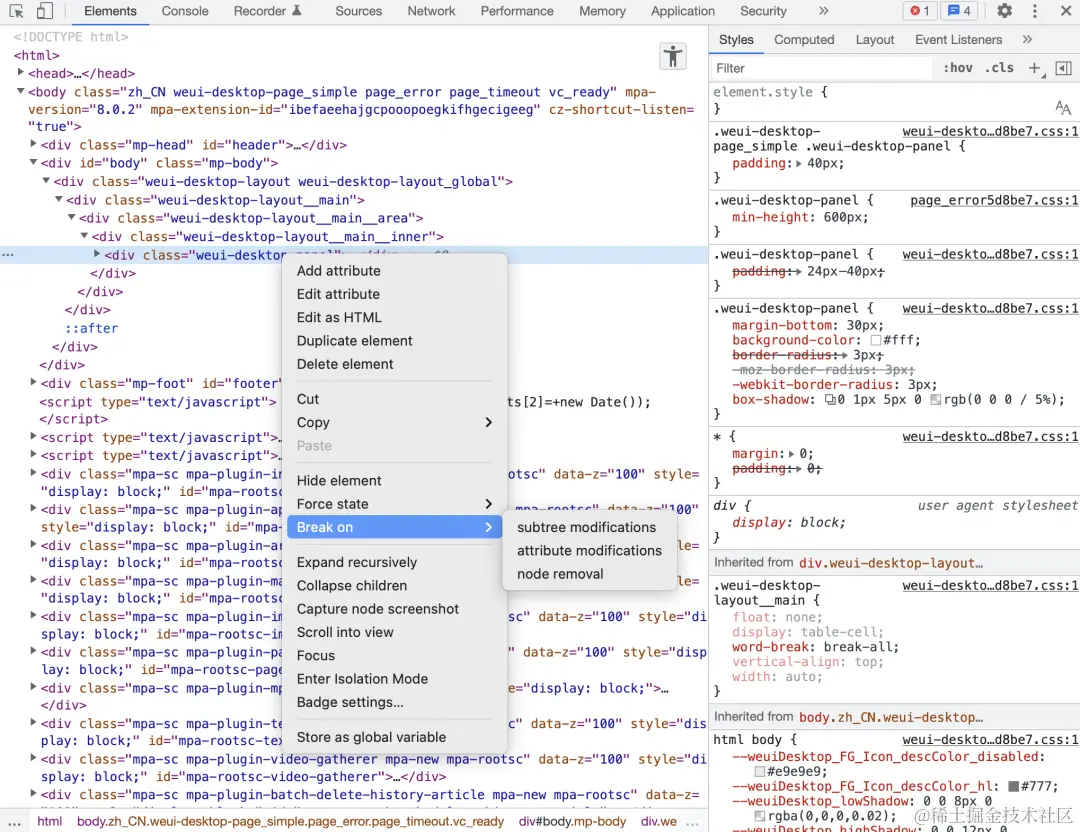Viewport: 1080px width, 832px height.
Task: Select Edit as HTML menu entry
Action: pos(394,318)
